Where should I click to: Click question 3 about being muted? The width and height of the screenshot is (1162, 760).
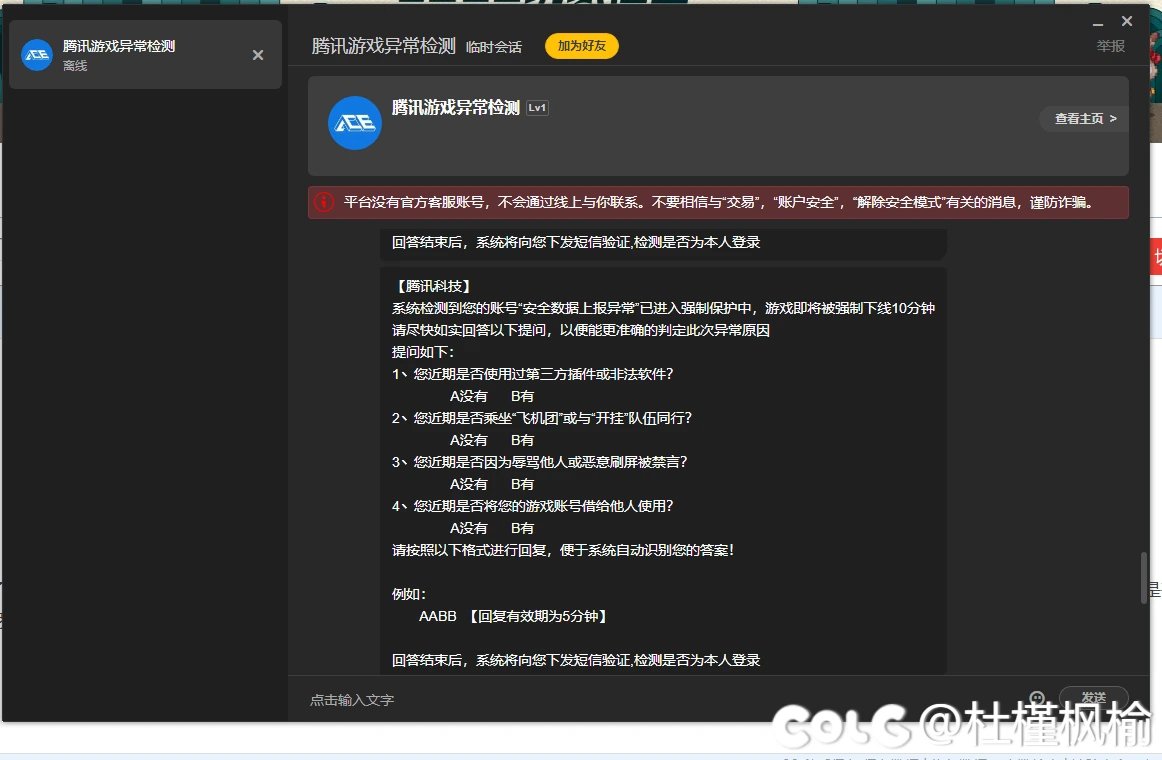(540, 462)
